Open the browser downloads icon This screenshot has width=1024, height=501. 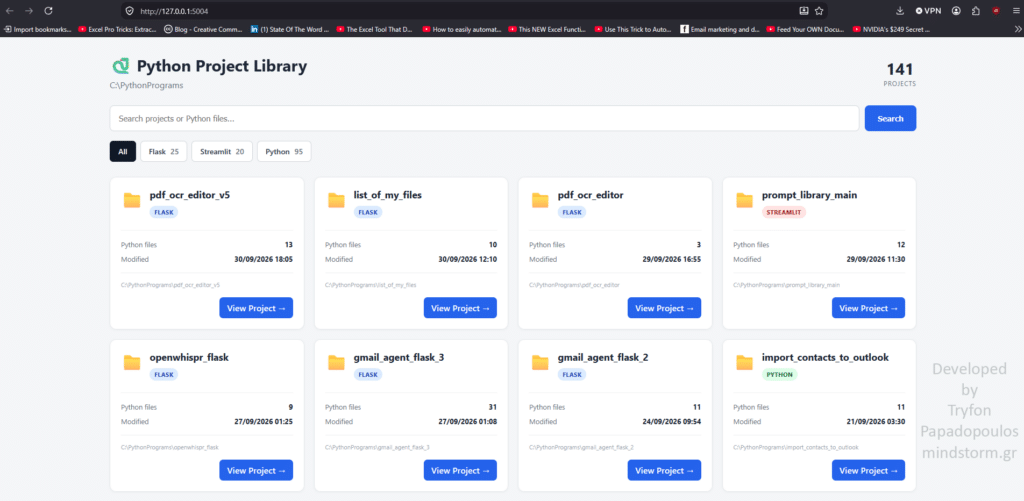(900, 10)
